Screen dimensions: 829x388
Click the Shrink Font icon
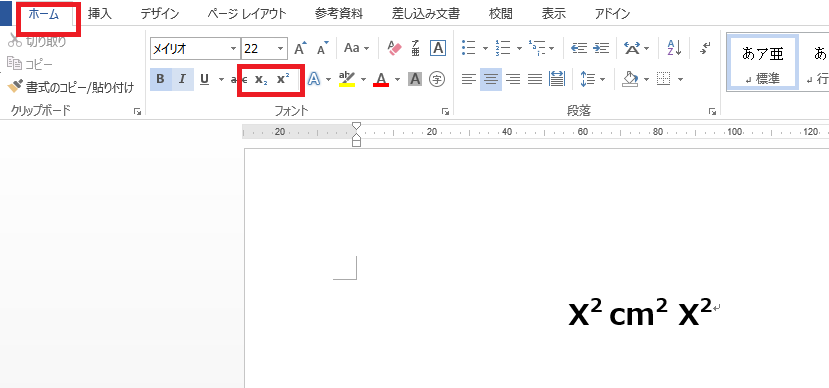click(323, 49)
